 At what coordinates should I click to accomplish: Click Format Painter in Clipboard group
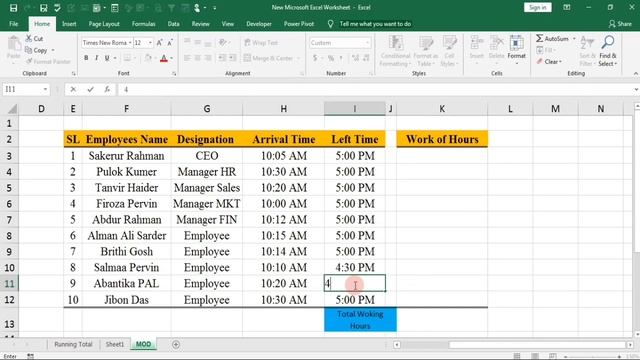(x=48, y=62)
